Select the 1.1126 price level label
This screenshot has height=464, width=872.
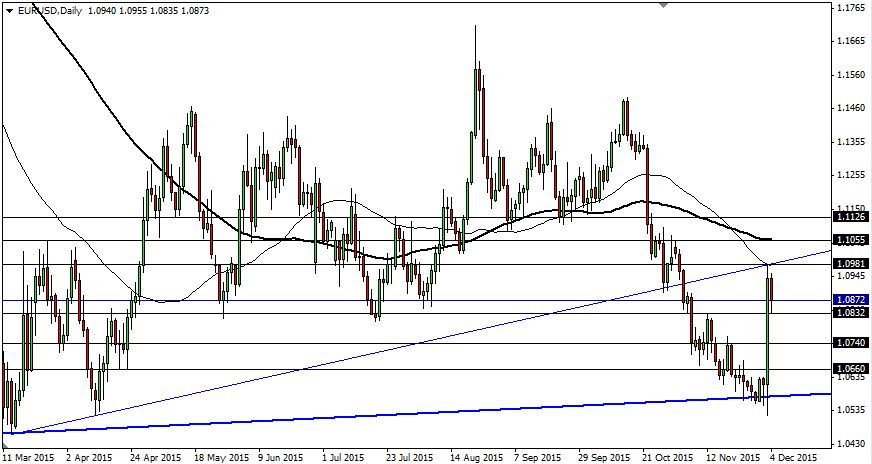(x=850, y=217)
